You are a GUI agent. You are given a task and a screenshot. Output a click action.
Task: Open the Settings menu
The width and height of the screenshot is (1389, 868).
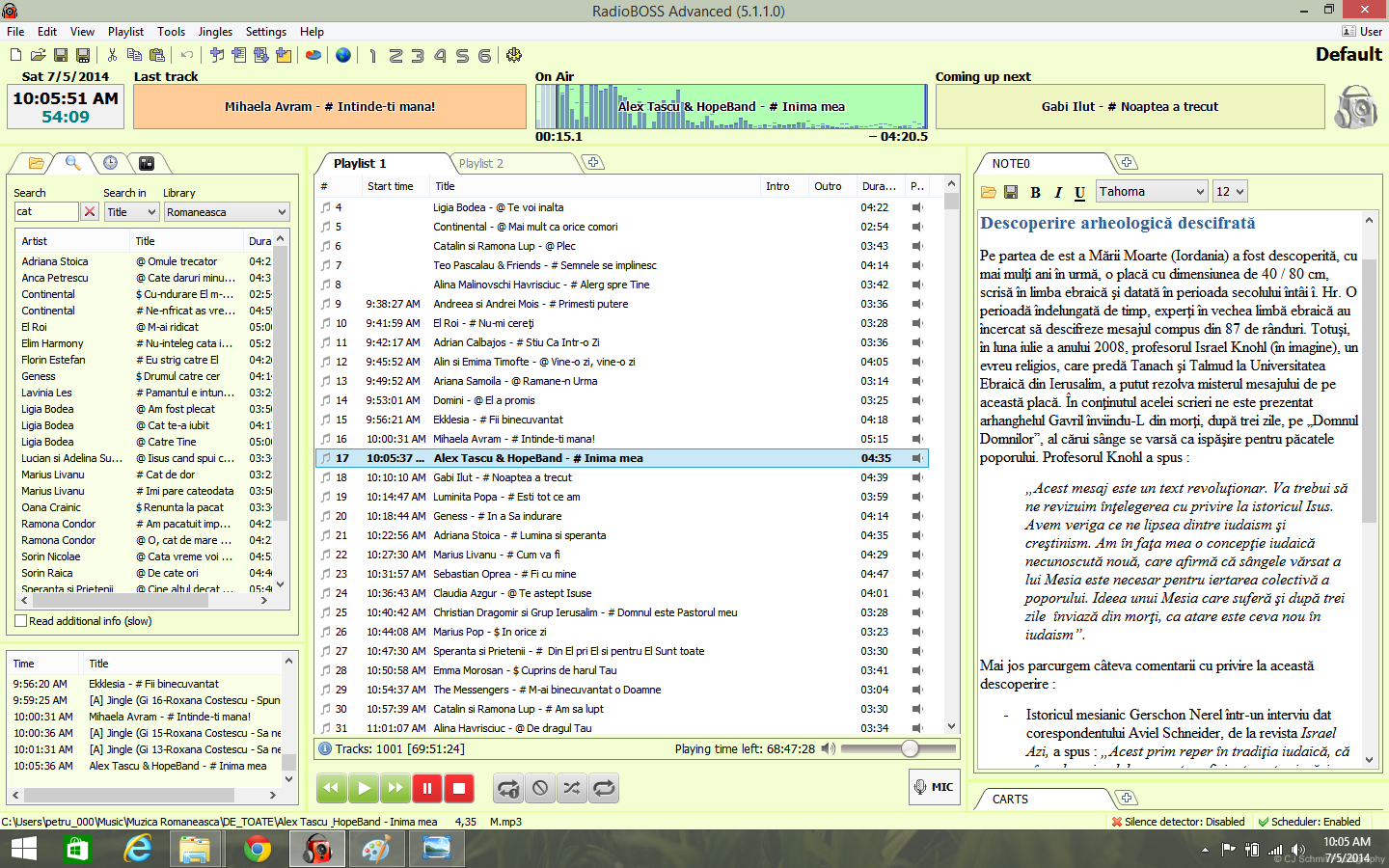[266, 32]
